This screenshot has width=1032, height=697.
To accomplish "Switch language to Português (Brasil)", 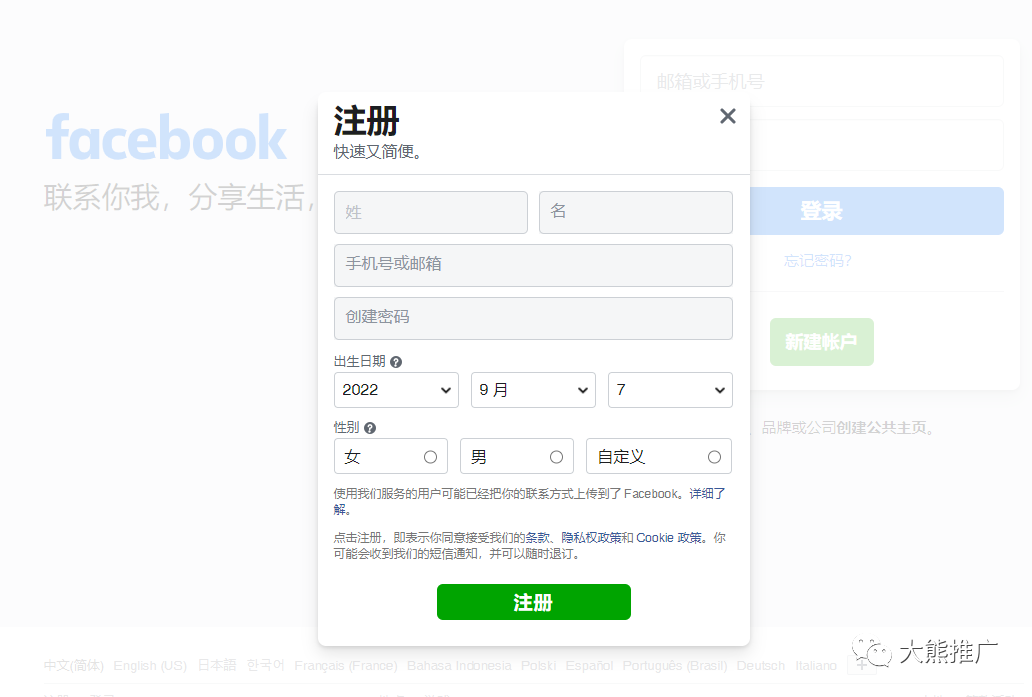I will (675, 665).
